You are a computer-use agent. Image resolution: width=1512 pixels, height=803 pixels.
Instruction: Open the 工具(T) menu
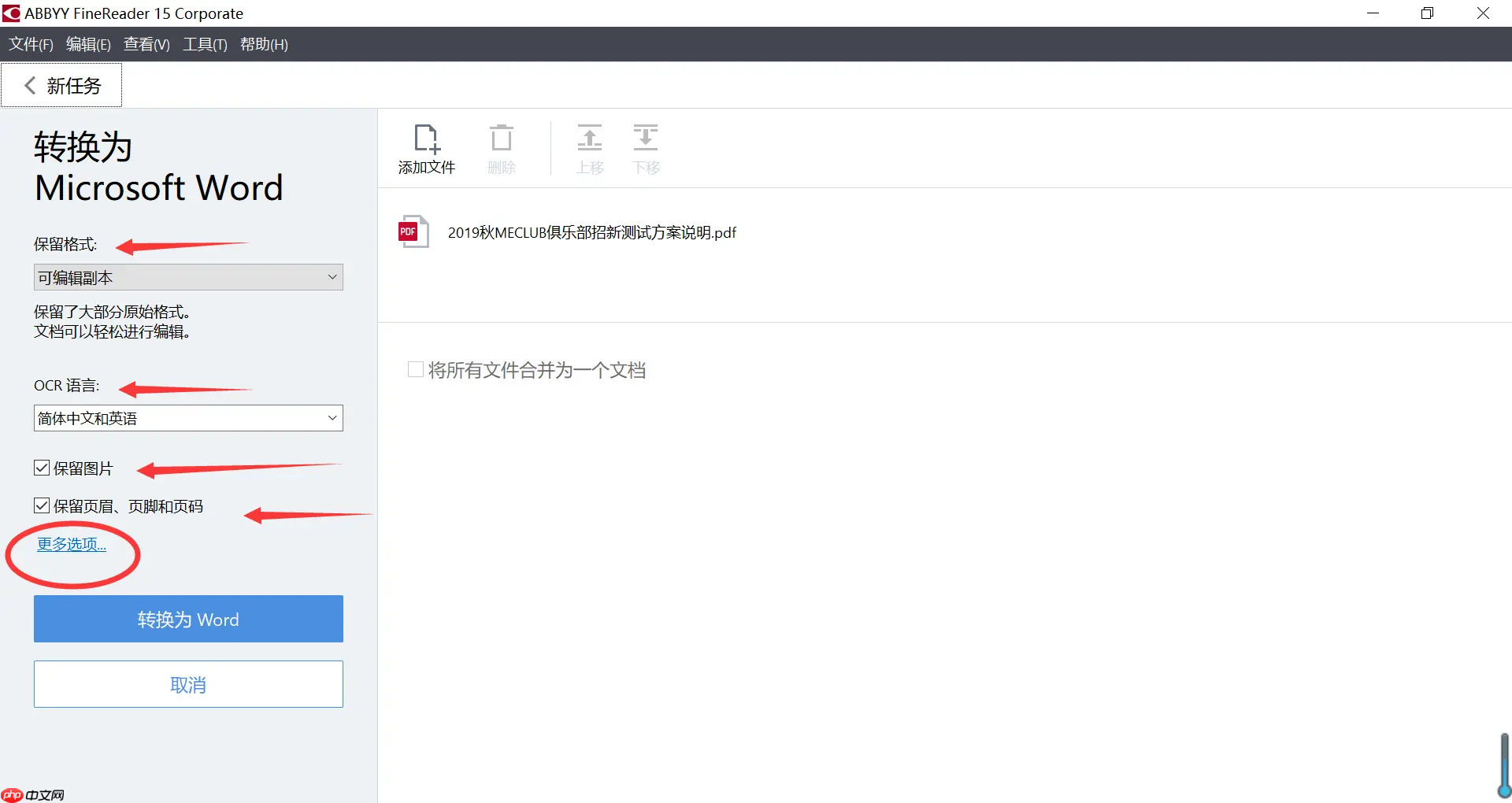coord(204,44)
